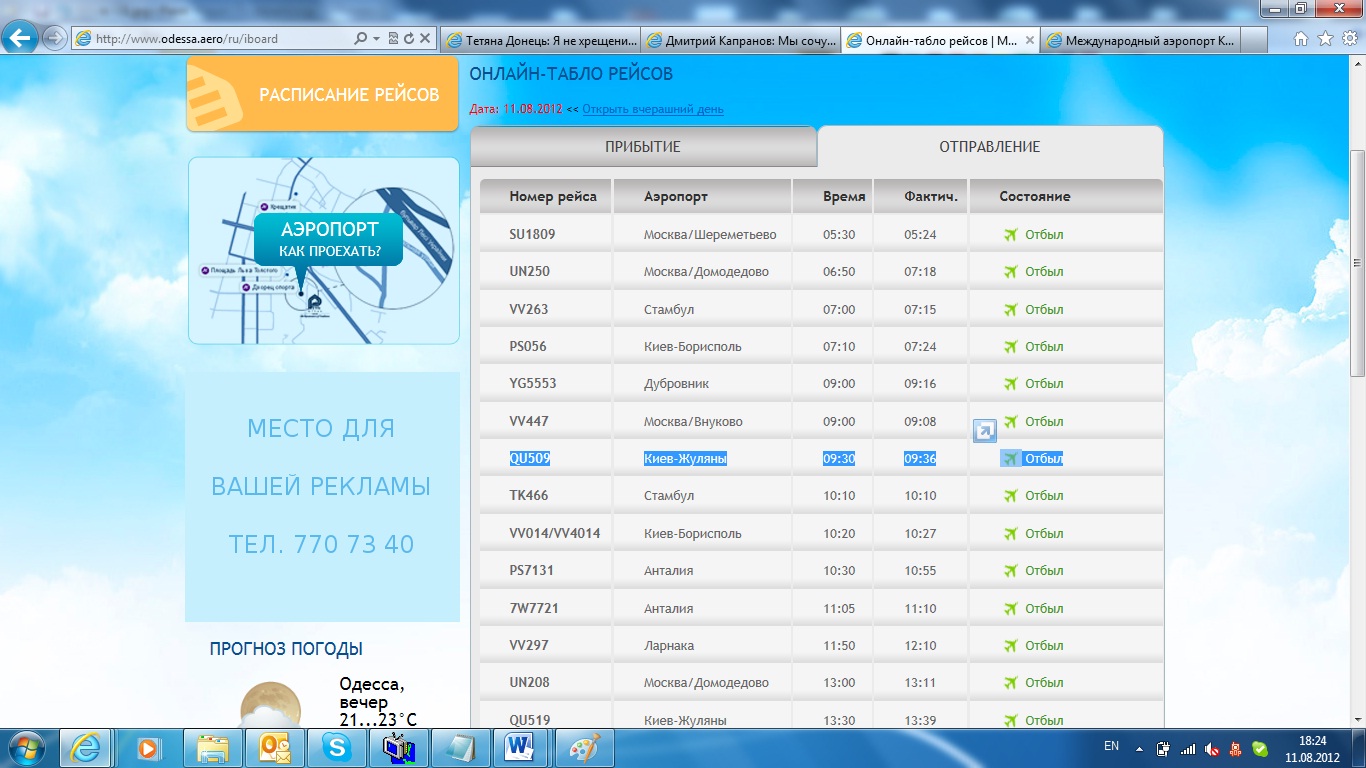Open the IE Home page icon
The image size is (1366, 768).
[1301, 39]
